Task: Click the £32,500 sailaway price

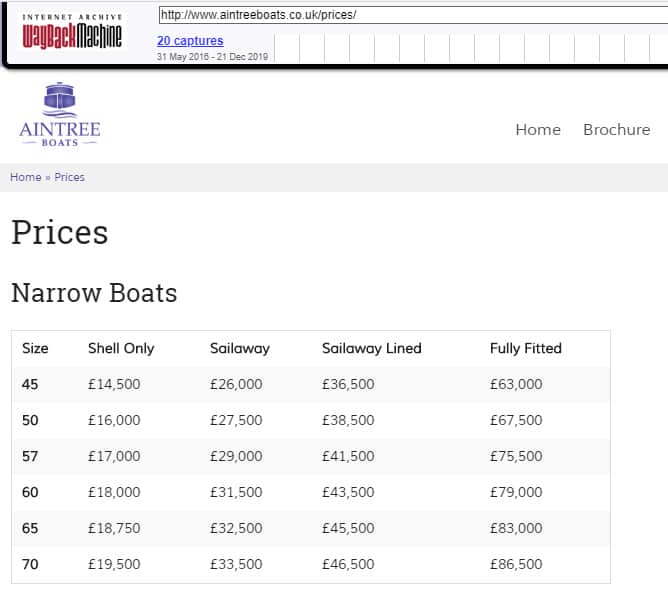Action: click(236, 528)
